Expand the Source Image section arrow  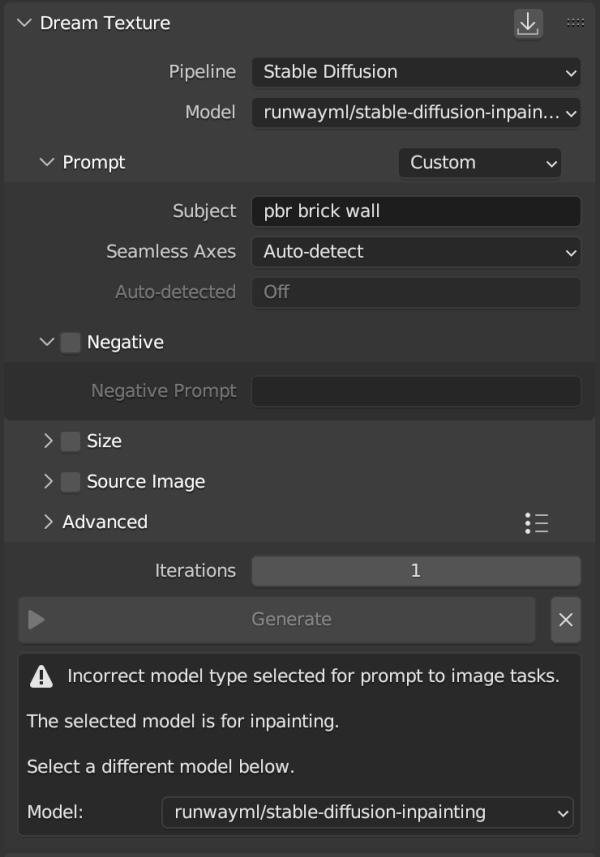[48, 482]
